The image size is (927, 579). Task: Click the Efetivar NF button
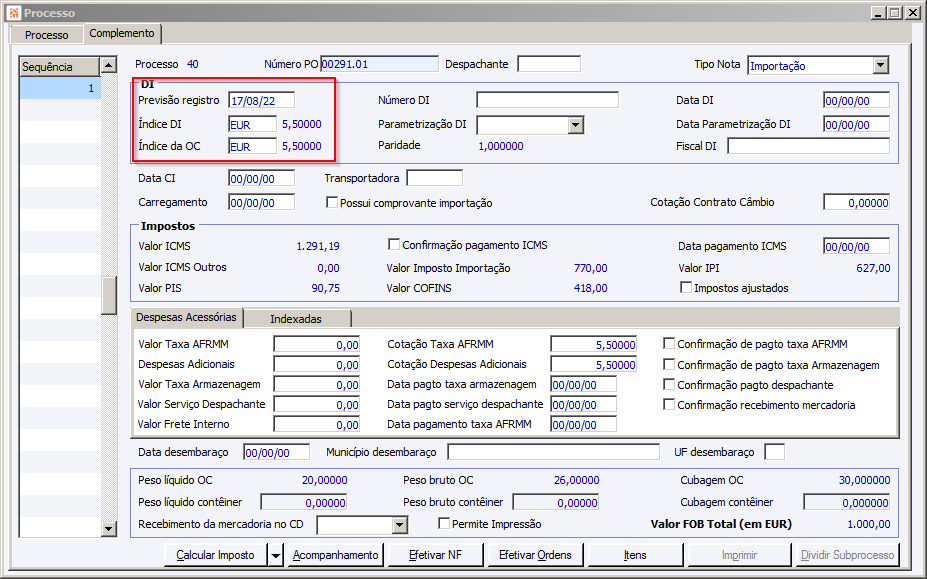click(x=436, y=555)
